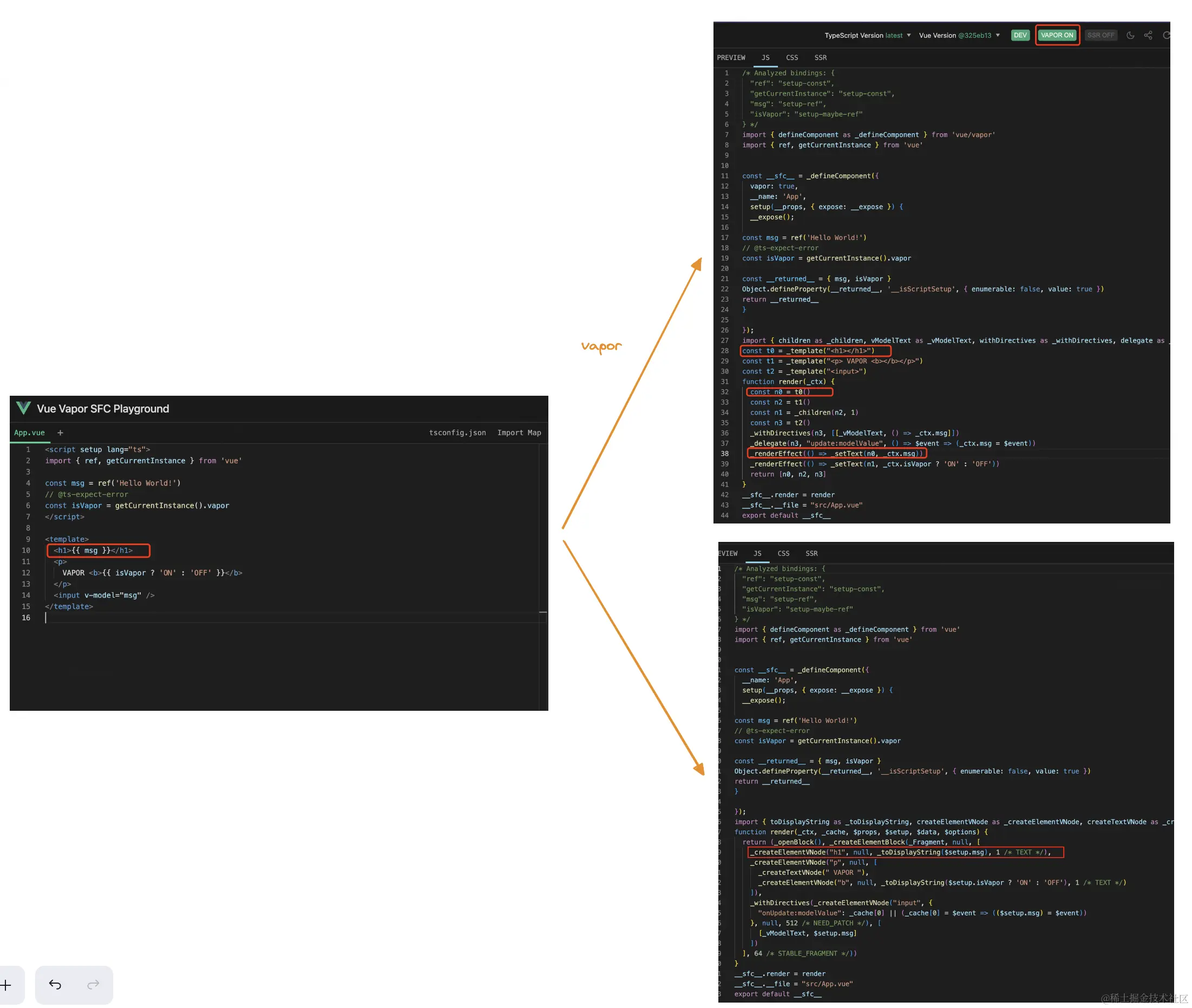
Task: Click the closing </script> tag line
Action: [x=64, y=516]
